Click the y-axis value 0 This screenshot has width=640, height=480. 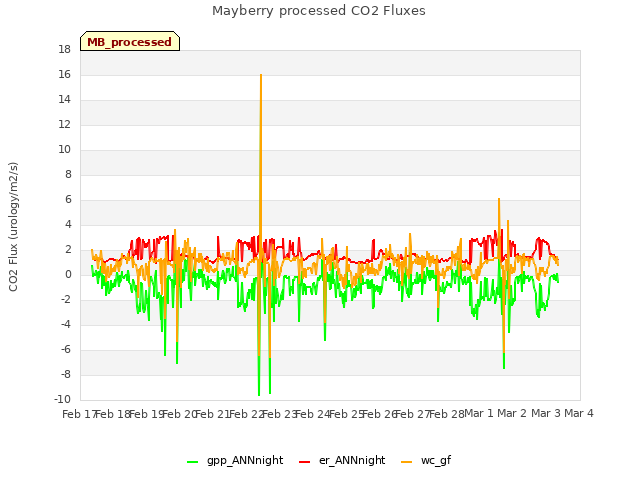[x=68, y=275]
